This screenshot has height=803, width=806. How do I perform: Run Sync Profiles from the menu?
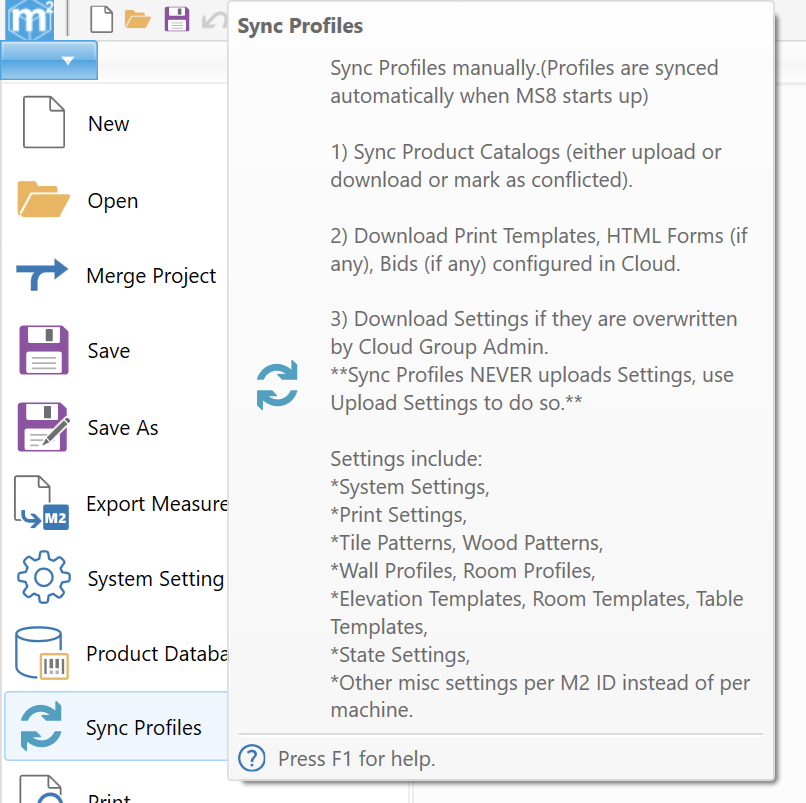(x=143, y=728)
